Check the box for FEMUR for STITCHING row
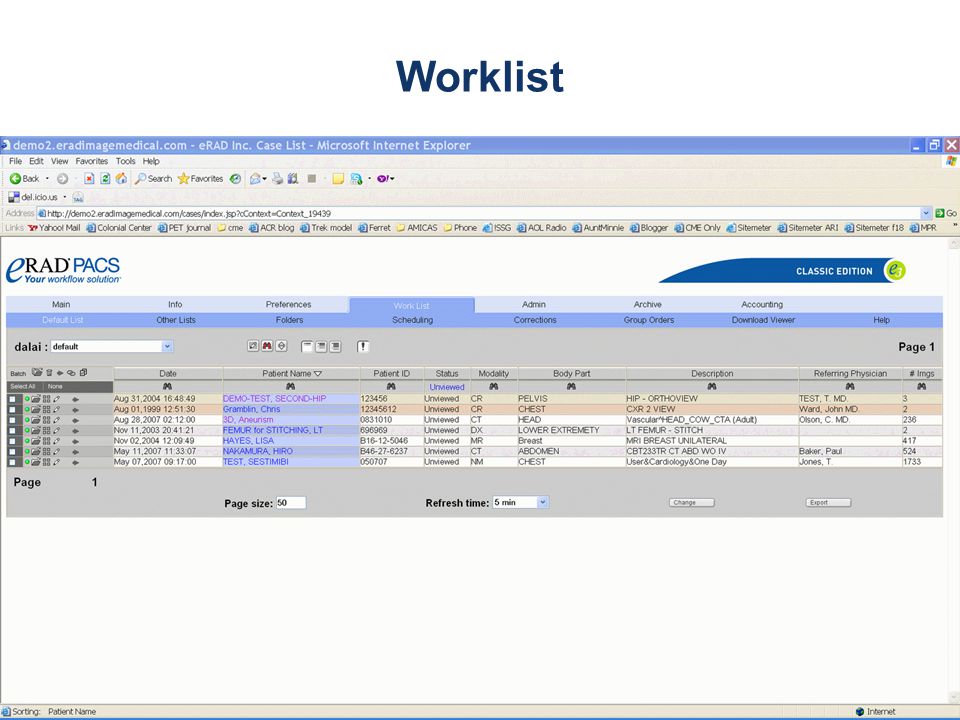Image resolution: width=960 pixels, height=720 pixels. pyautogui.click(x=12, y=430)
